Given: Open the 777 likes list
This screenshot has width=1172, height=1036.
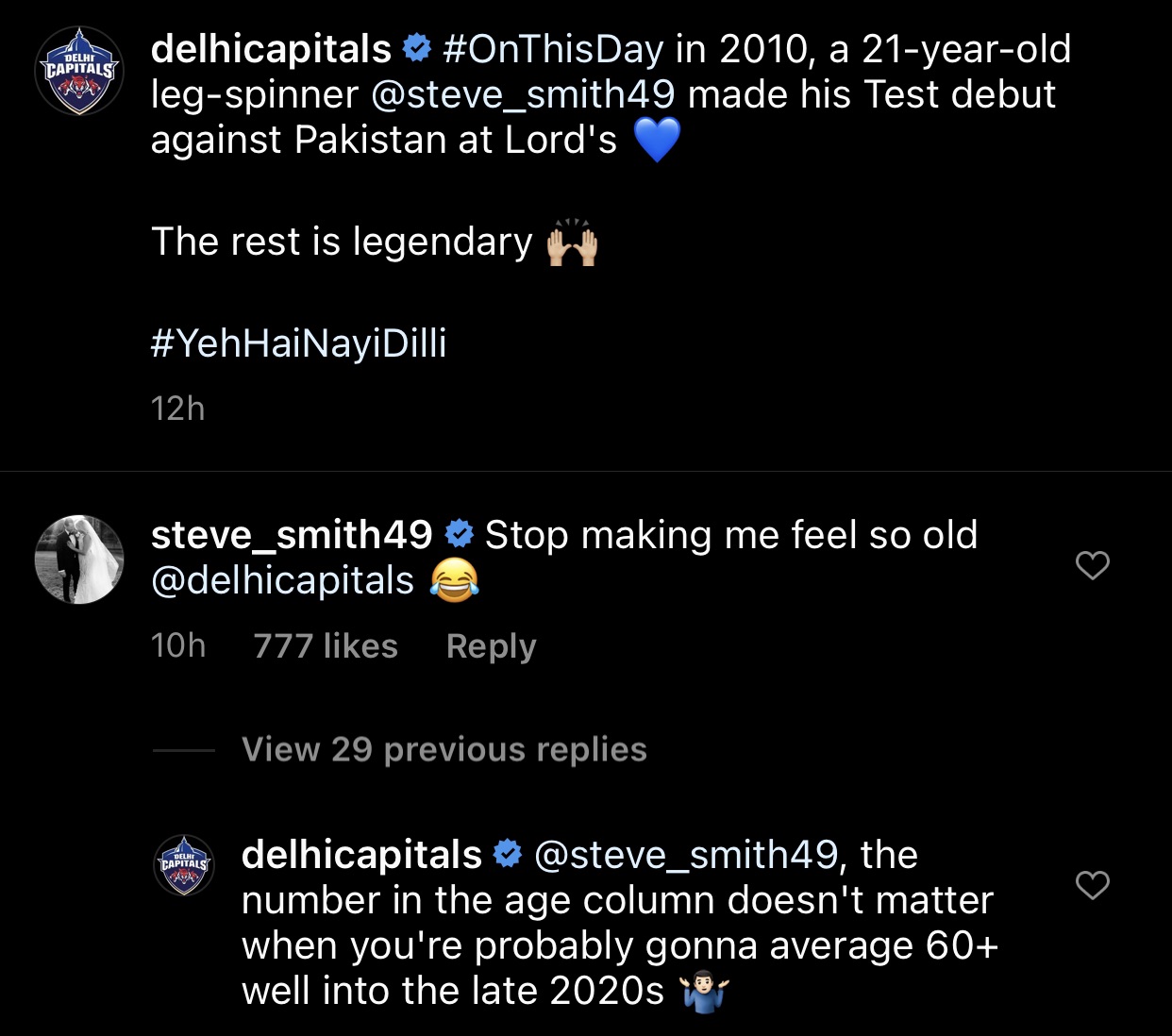Looking at the screenshot, I should 326,646.
